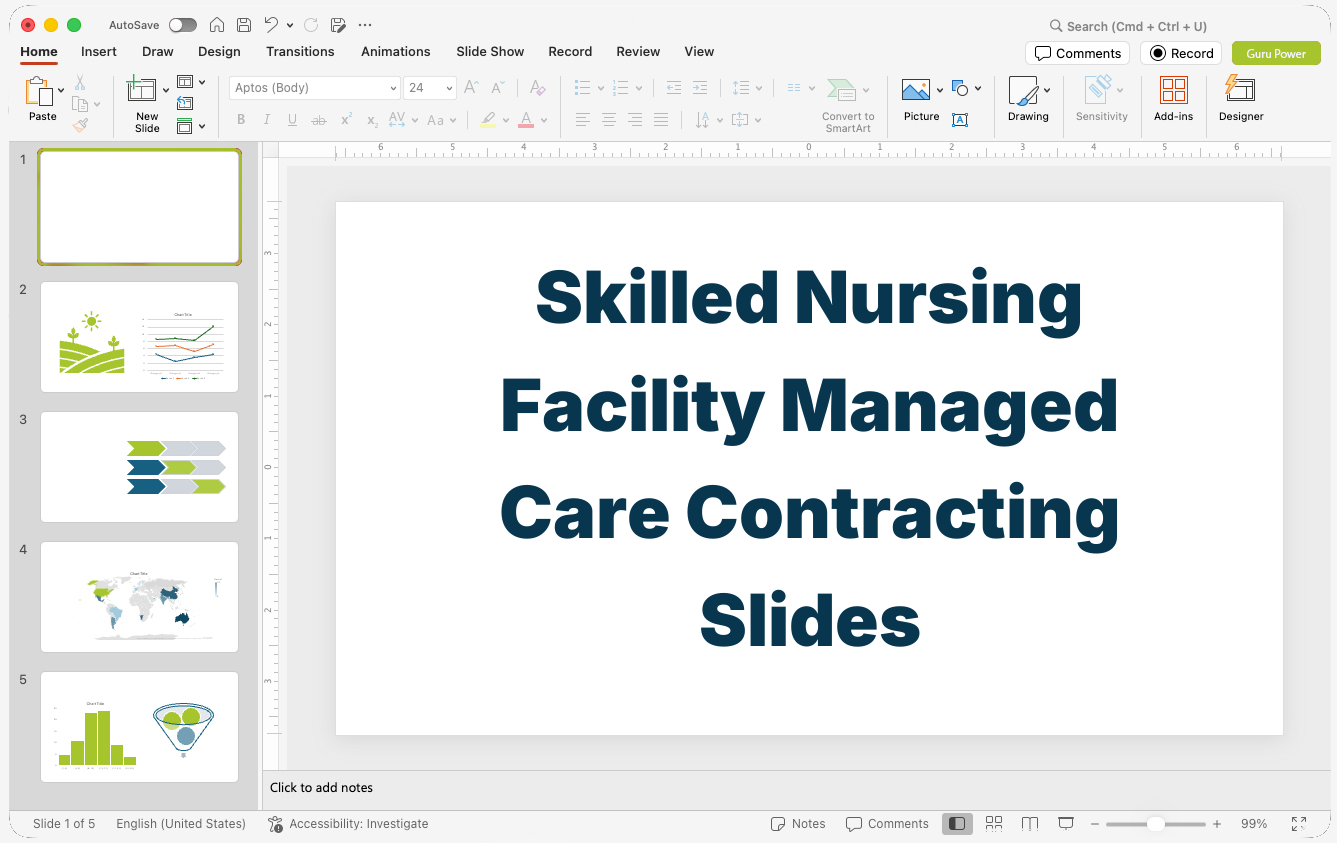Click the Justify text icon
Screen dimensions: 1337x843
[x=661, y=120]
